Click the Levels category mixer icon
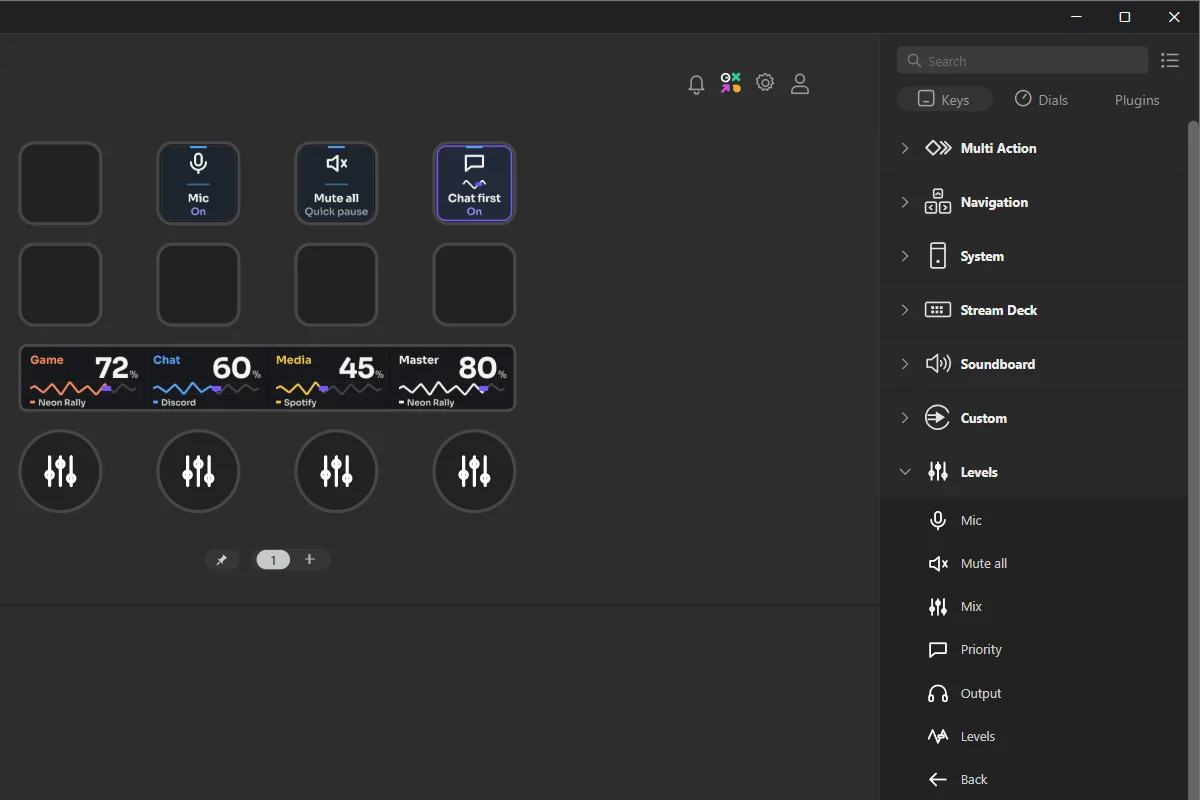This screenshot has width=1200, height=800. pyautogui.click(x=938, y=472)
